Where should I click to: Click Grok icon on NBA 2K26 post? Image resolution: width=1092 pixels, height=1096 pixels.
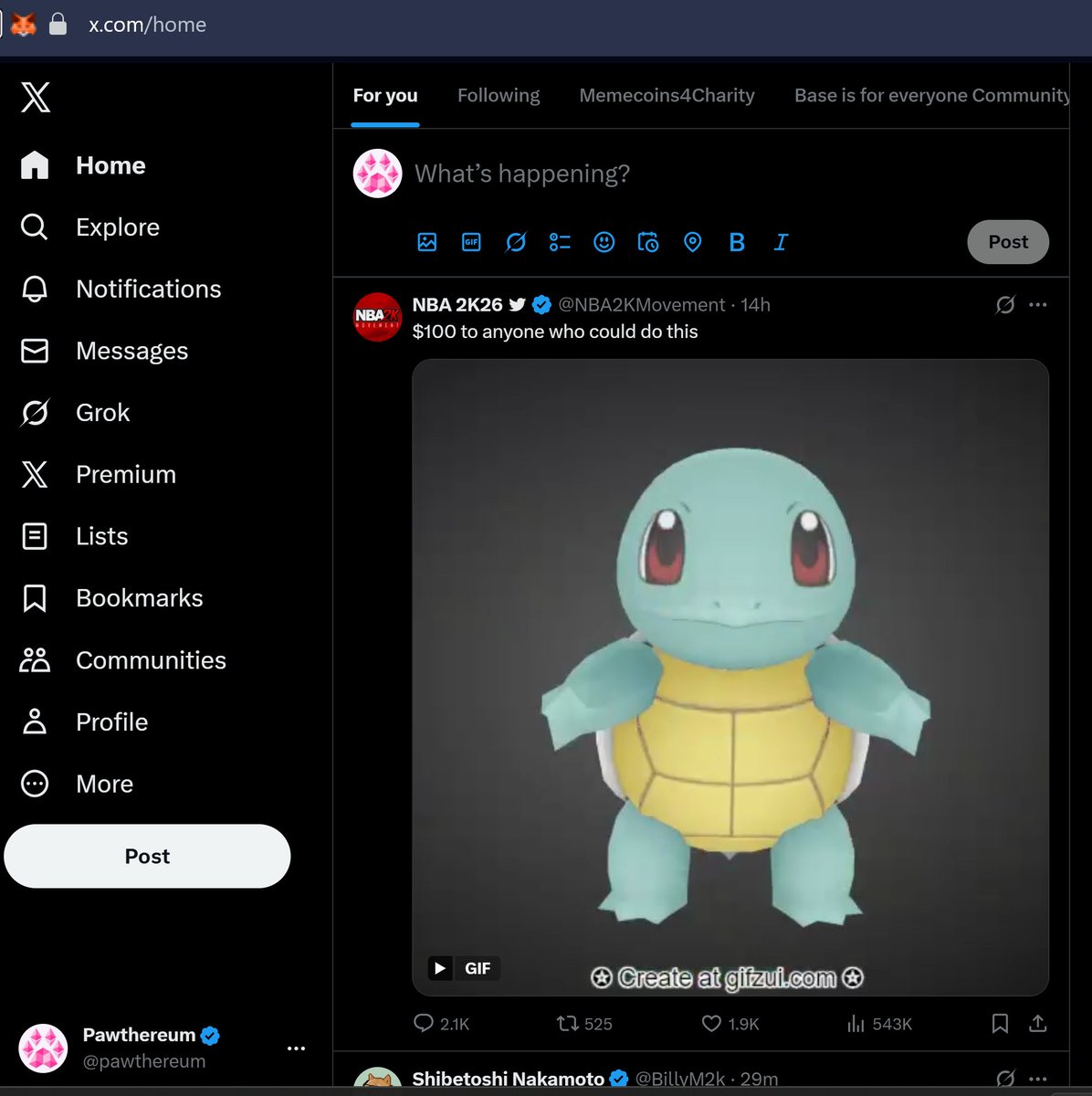pos(1005,305)
